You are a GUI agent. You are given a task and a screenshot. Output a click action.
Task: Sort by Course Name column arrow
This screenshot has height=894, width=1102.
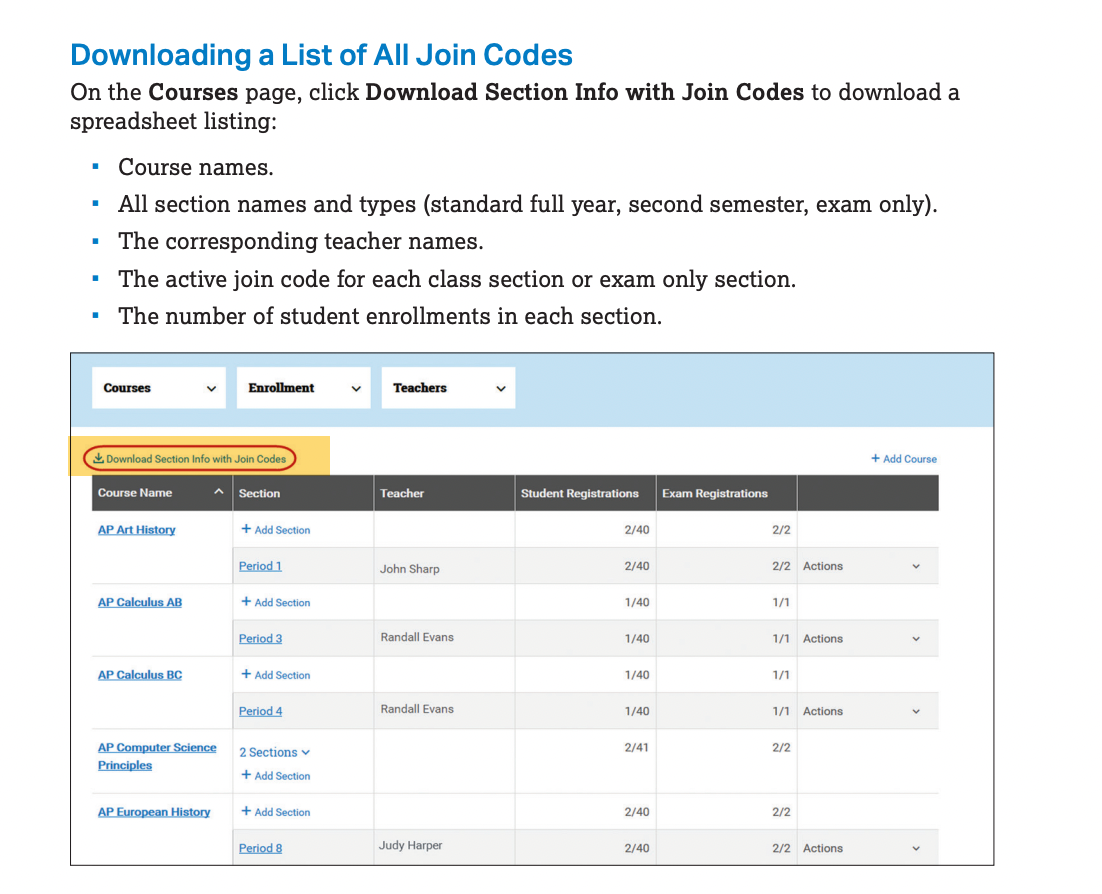click(x=218, y=493)
